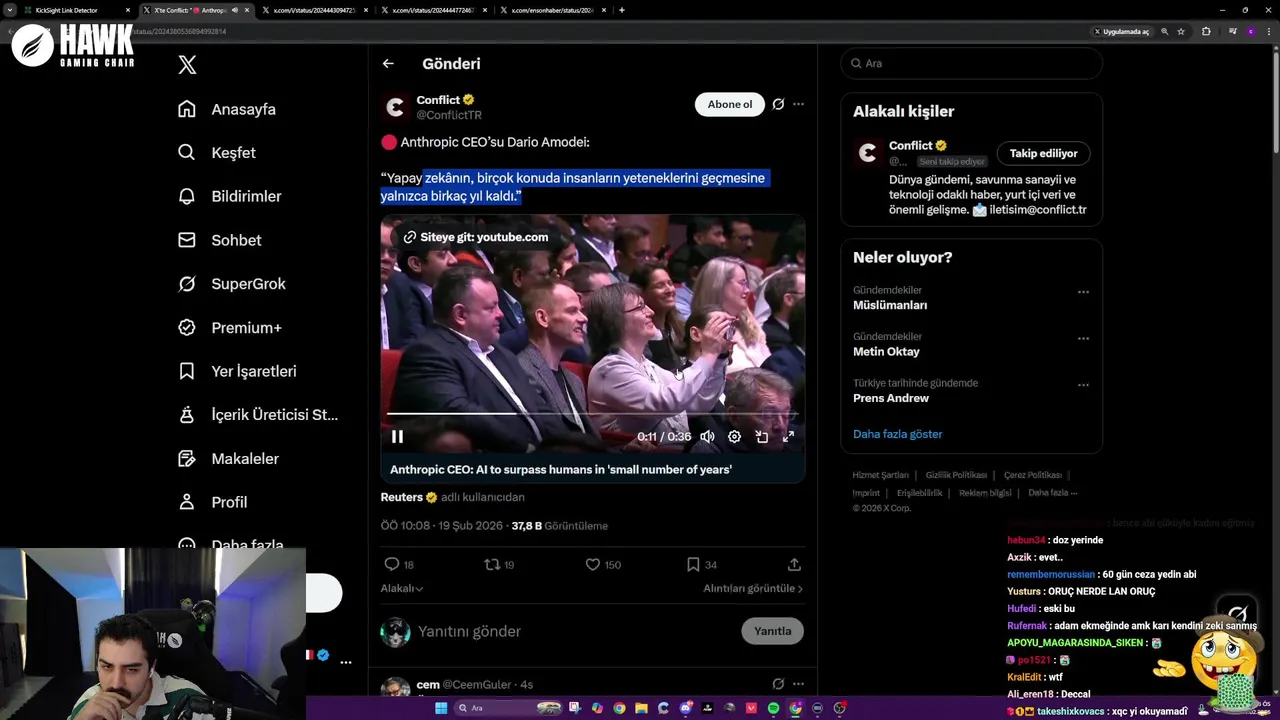Image resolution: width=1280 pixels, height=720 pixels.
Task: Click the video progress bar
Action: (592, 413)
